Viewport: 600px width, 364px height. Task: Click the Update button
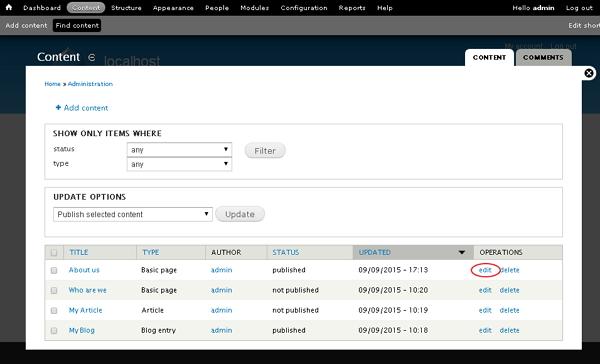point(240,214)
